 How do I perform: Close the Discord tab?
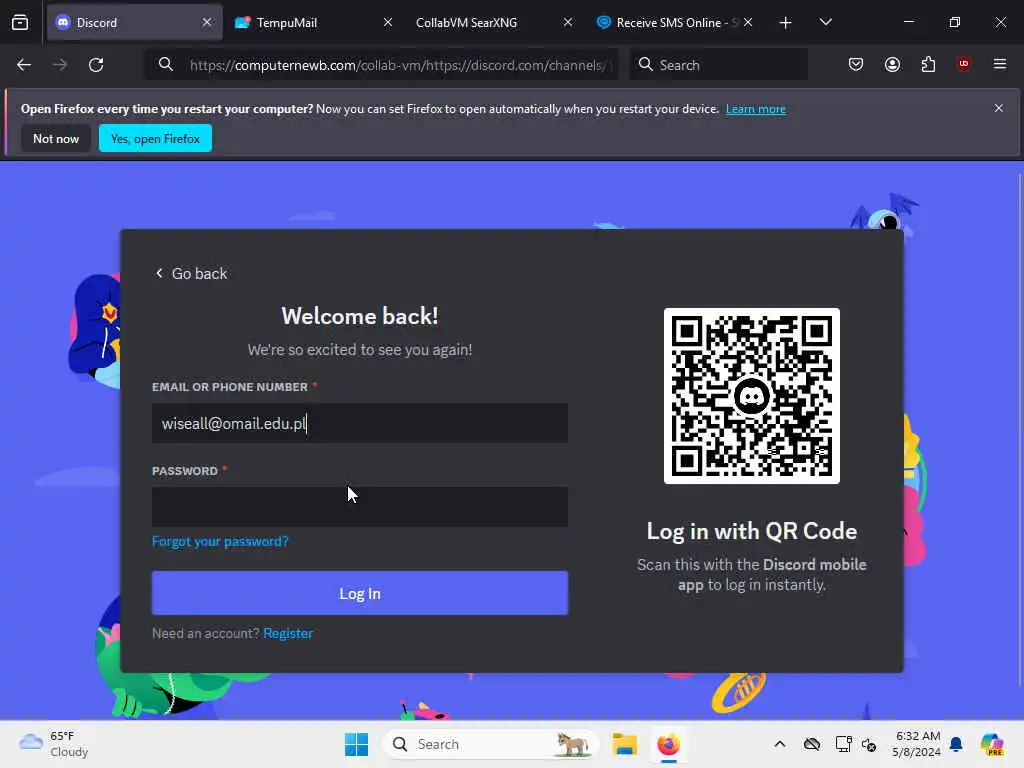[207, 22]
